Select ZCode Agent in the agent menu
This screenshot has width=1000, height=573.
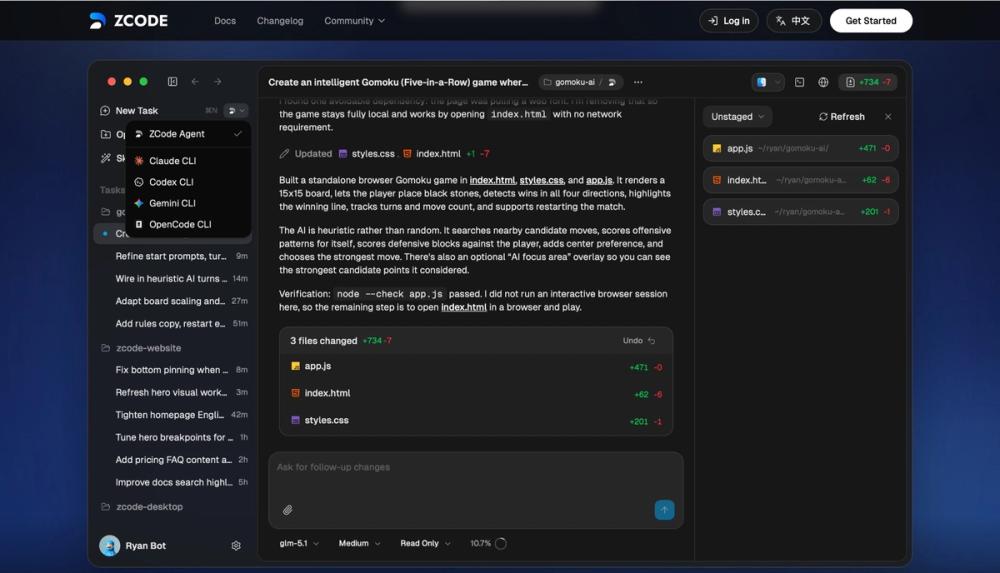pos(188,134)
